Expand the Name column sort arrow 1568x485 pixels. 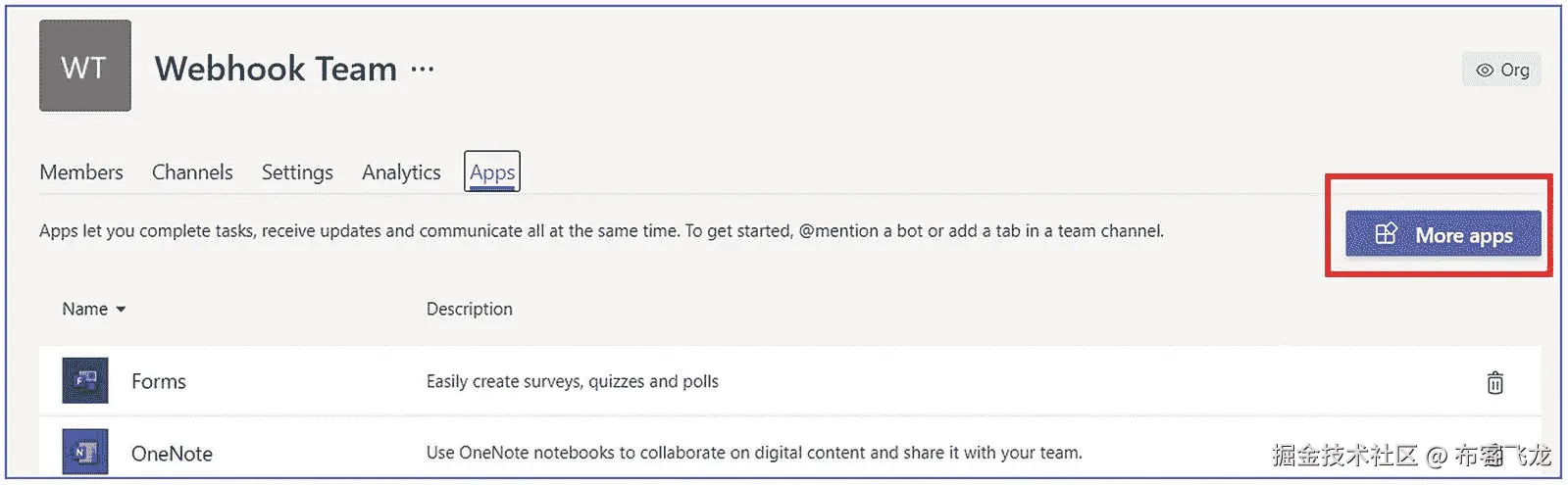(x=121, y=310)
